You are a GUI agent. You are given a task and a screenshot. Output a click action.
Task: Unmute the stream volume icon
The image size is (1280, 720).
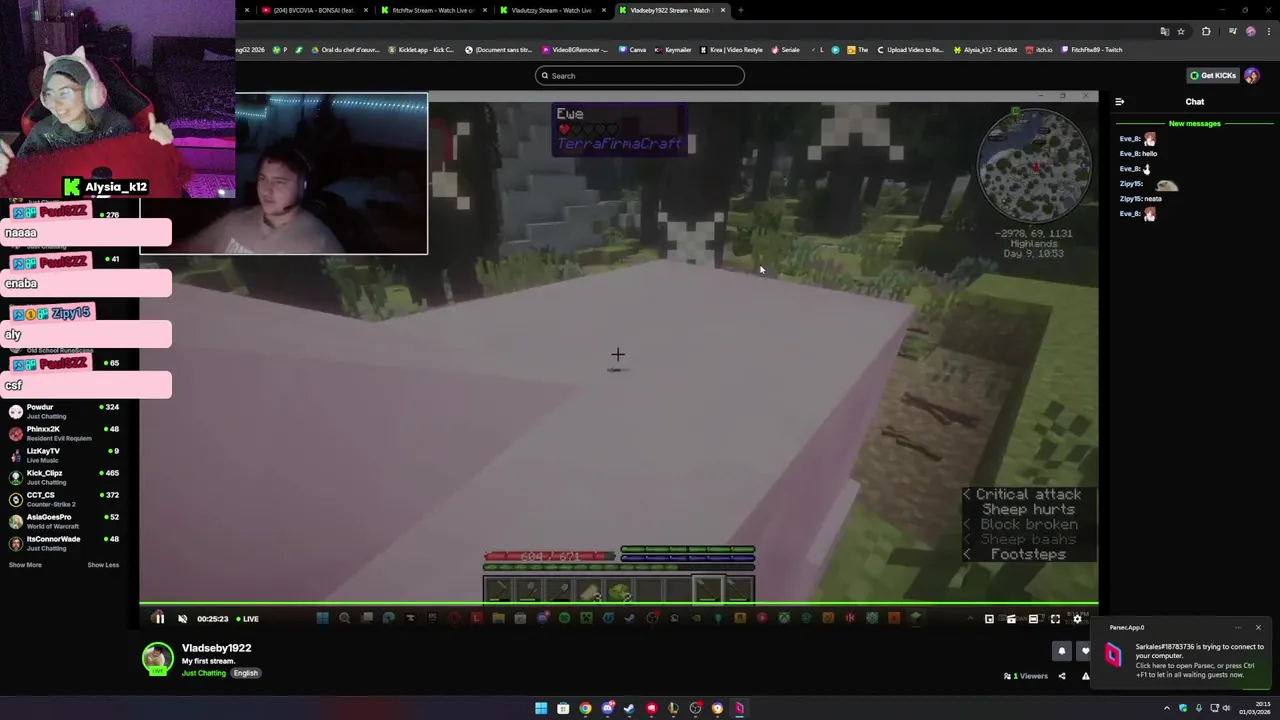click(182, 619)
